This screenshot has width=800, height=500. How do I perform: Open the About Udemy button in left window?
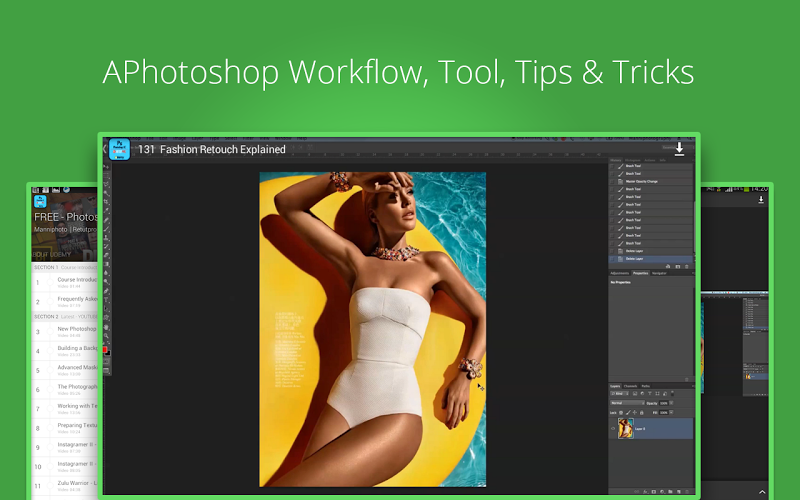coord(52,255)
